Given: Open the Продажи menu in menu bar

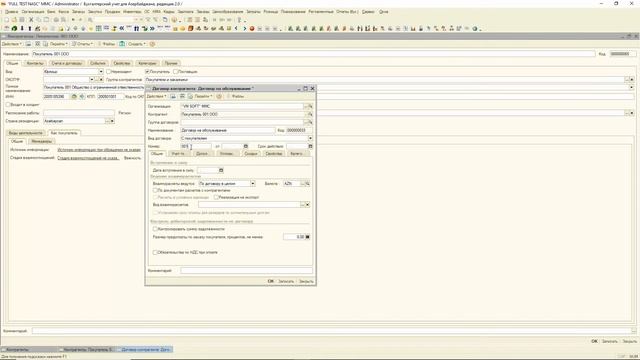Looking at the screenshot, I should [x=112, y=12].
